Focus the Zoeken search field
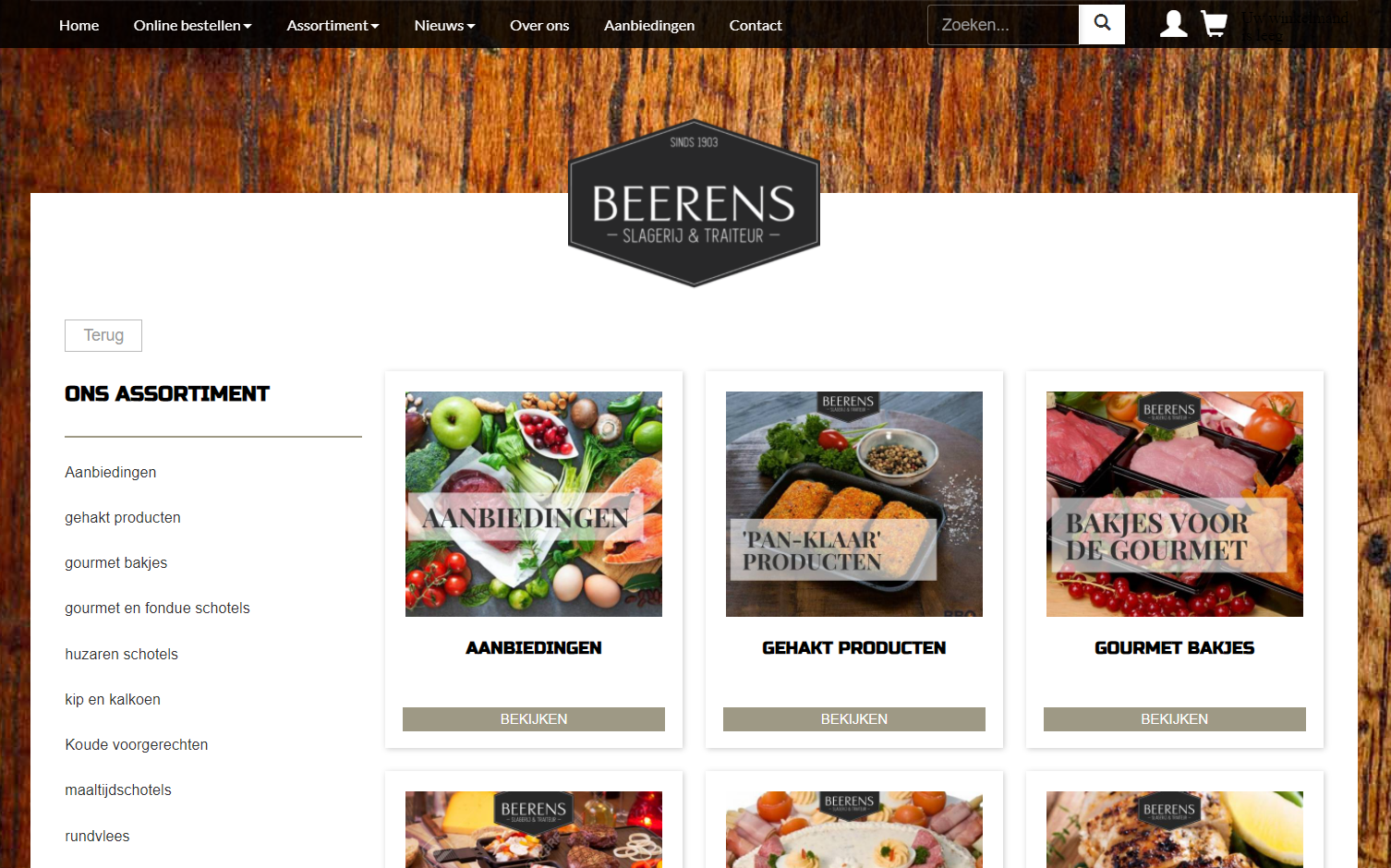This screenshot has width=1391, height=868. coord(1003,25)
